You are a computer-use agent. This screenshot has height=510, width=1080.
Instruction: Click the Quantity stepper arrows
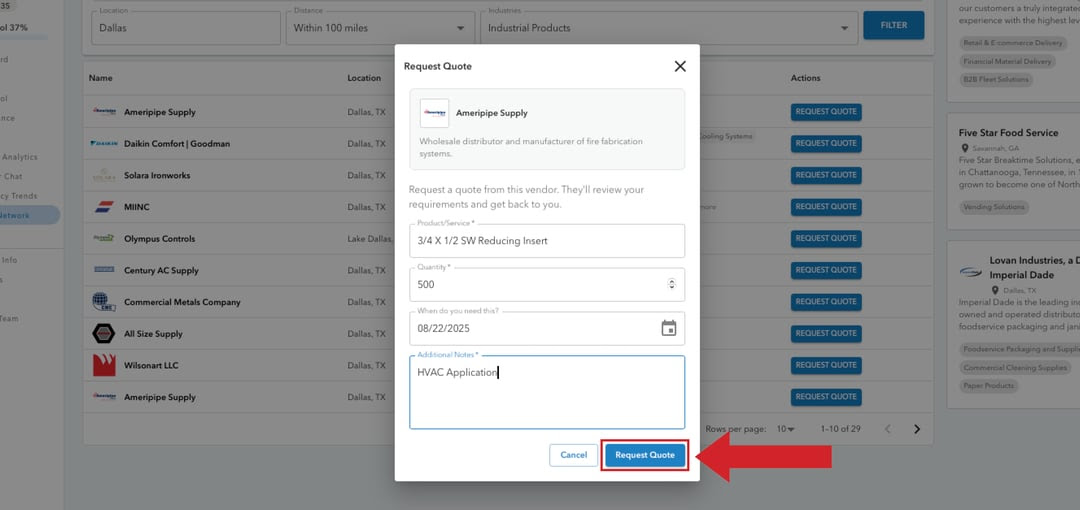tap(672, 284)
